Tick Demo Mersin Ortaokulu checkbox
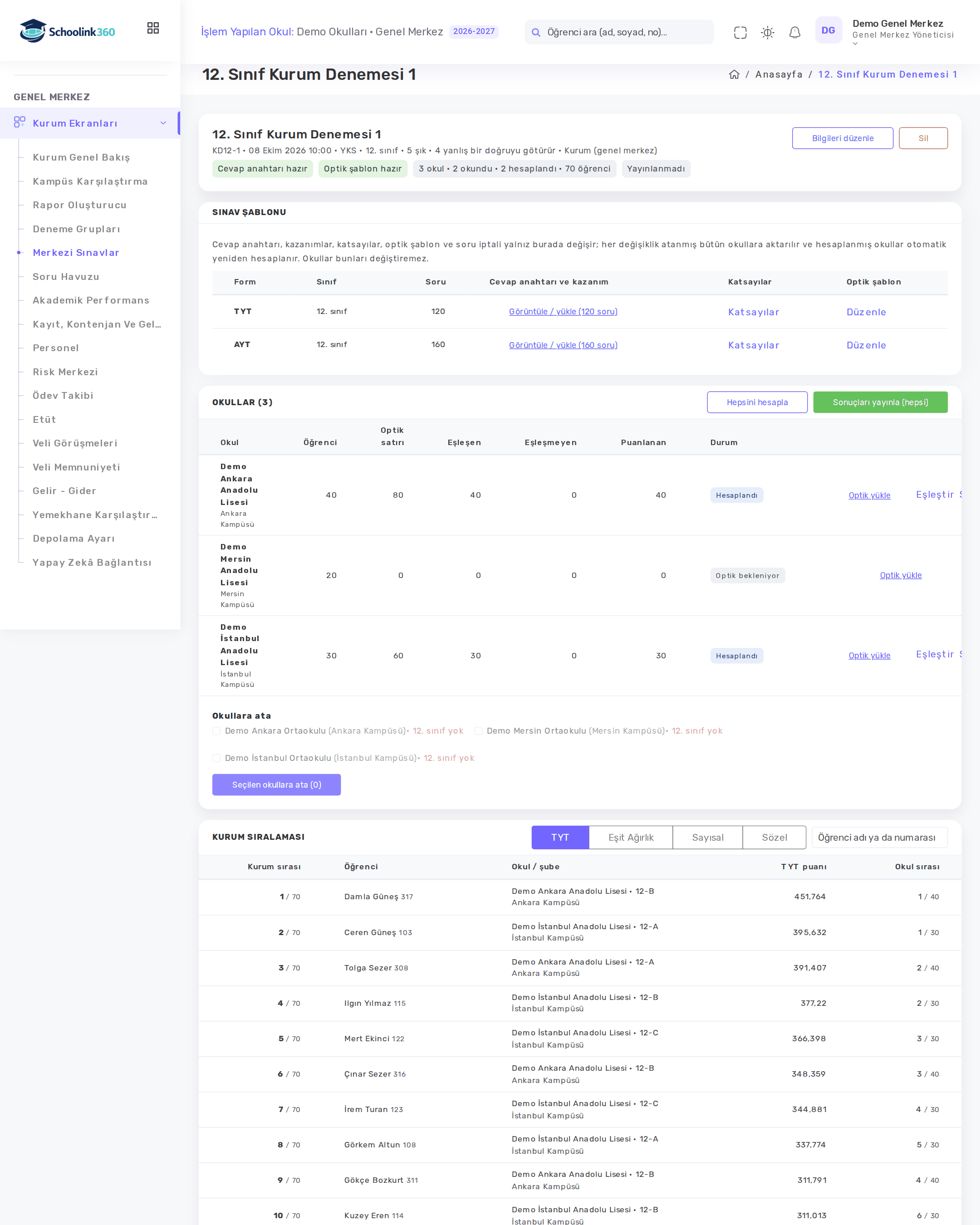Screen dimensions: 980x1225 [x=478, y=730]
